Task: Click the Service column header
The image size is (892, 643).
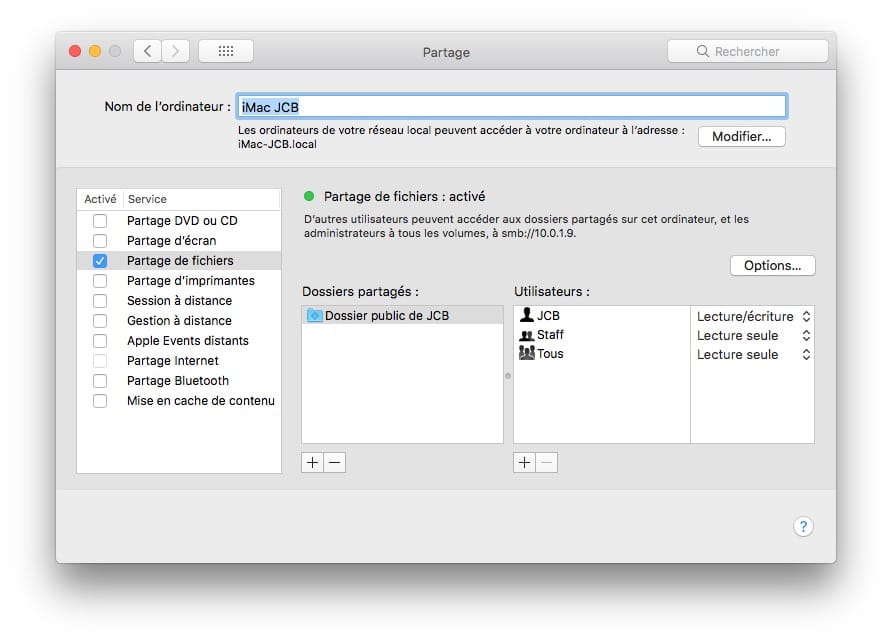Action: [147, 199]
